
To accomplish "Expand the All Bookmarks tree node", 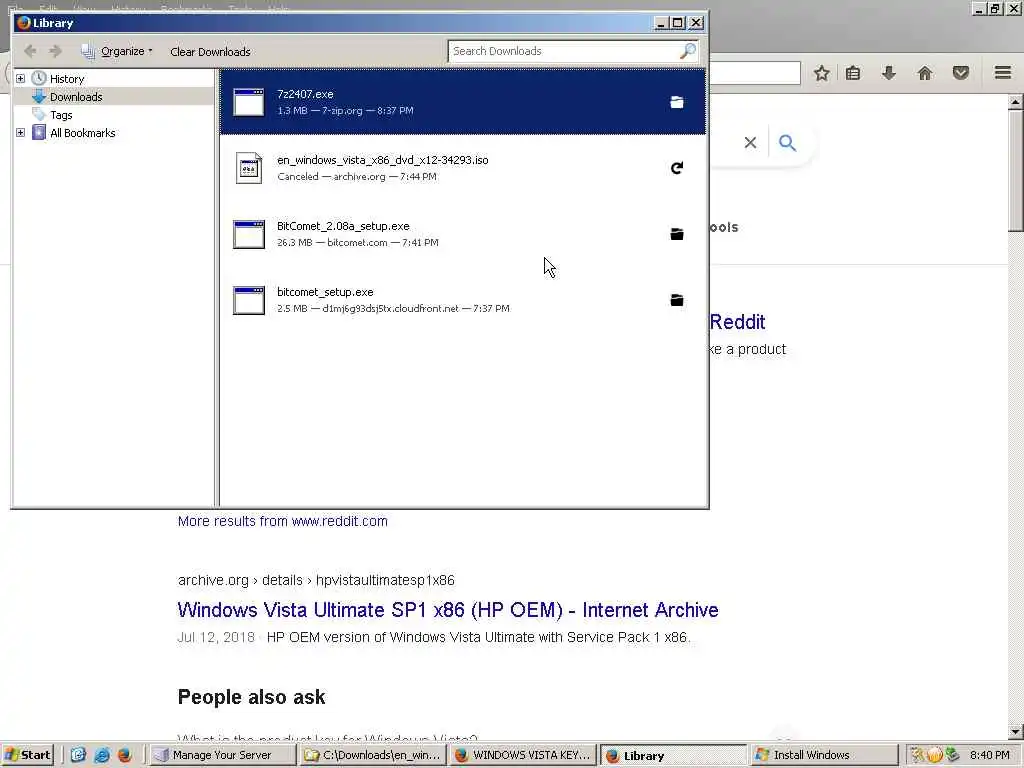I will coord(20,133).
